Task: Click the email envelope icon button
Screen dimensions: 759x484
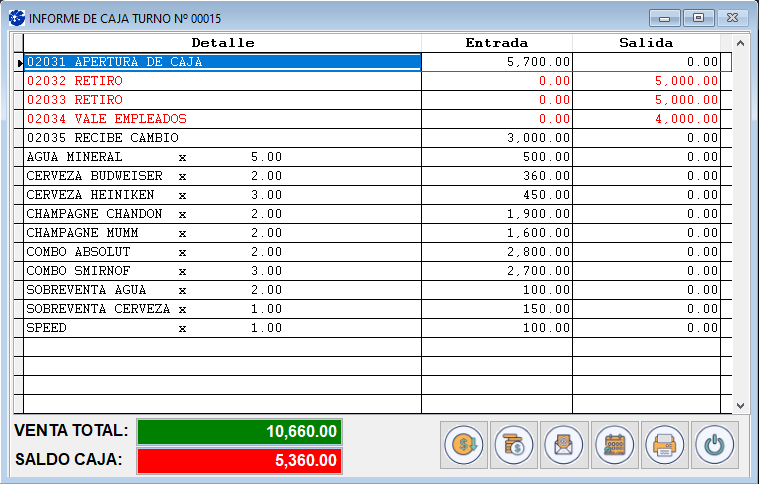Action: [x=563, y=444]
